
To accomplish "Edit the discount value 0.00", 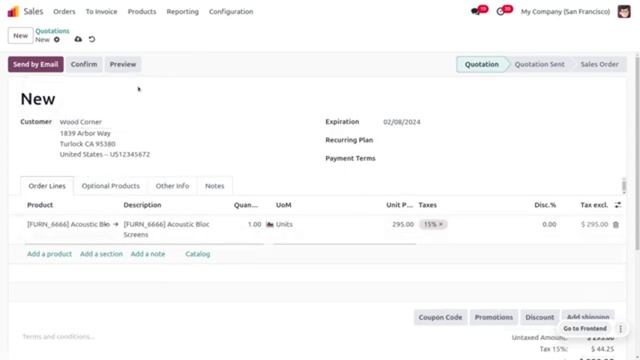I will click(x=549, y=224).
